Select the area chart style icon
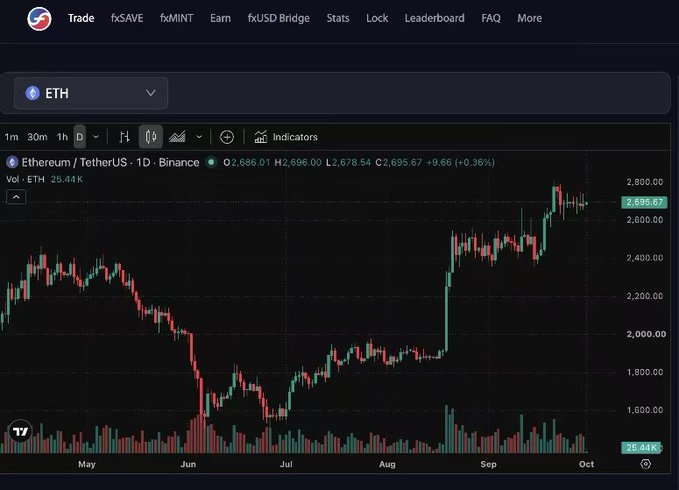The width and height of the screenshot is (679, 490). pos(177,137)
